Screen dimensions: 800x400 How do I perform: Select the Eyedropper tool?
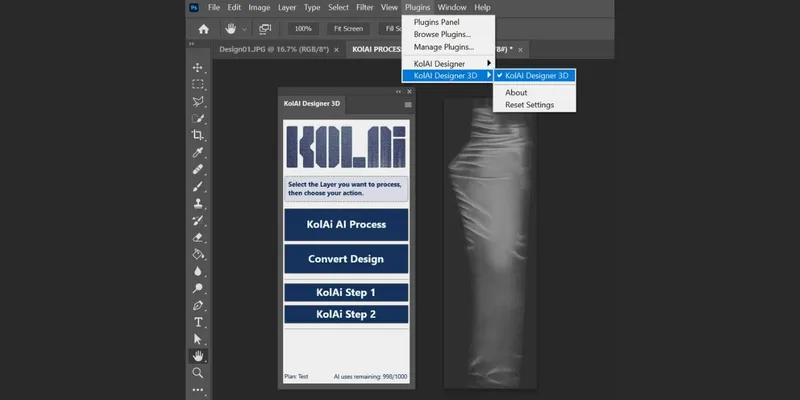198,152
